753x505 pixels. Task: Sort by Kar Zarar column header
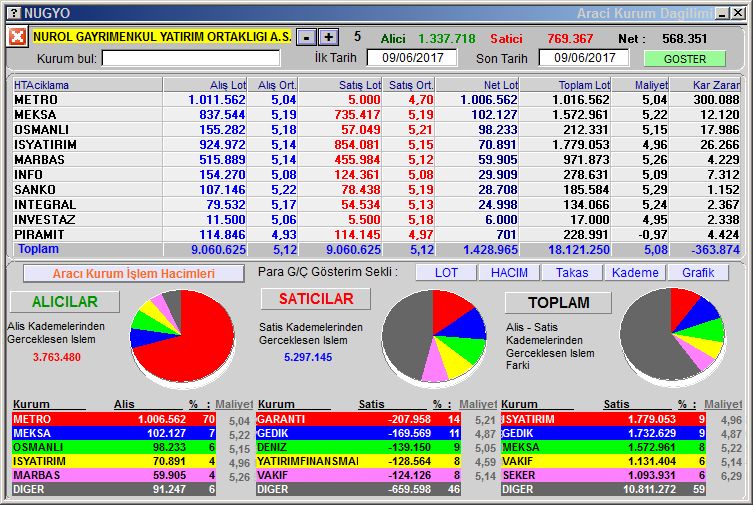(705, 85)
